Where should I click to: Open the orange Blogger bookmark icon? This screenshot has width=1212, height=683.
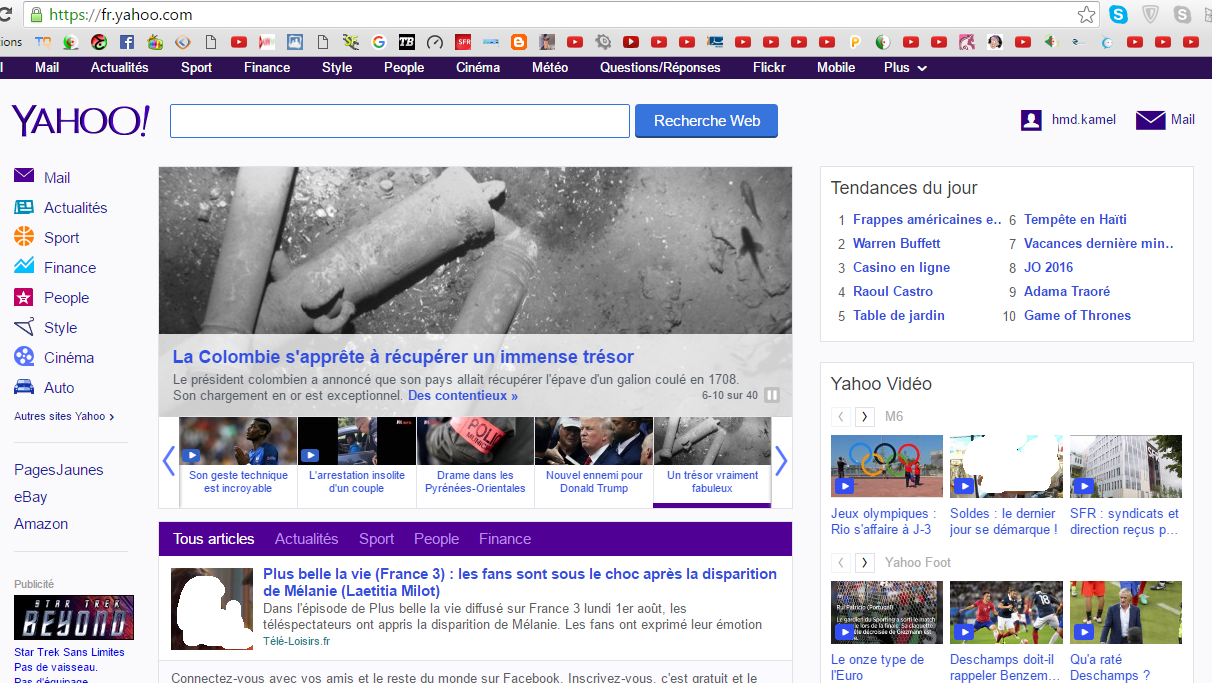518,42
